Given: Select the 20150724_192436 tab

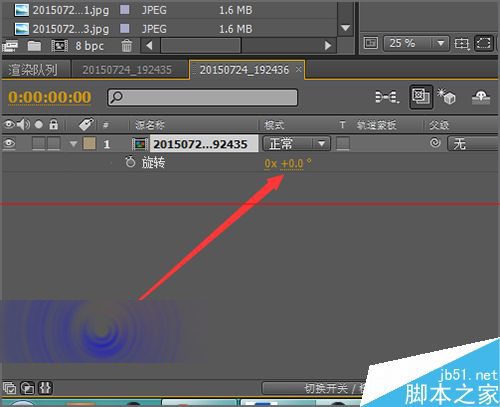Looking at the screenshot, I should [x=244, y=70].
